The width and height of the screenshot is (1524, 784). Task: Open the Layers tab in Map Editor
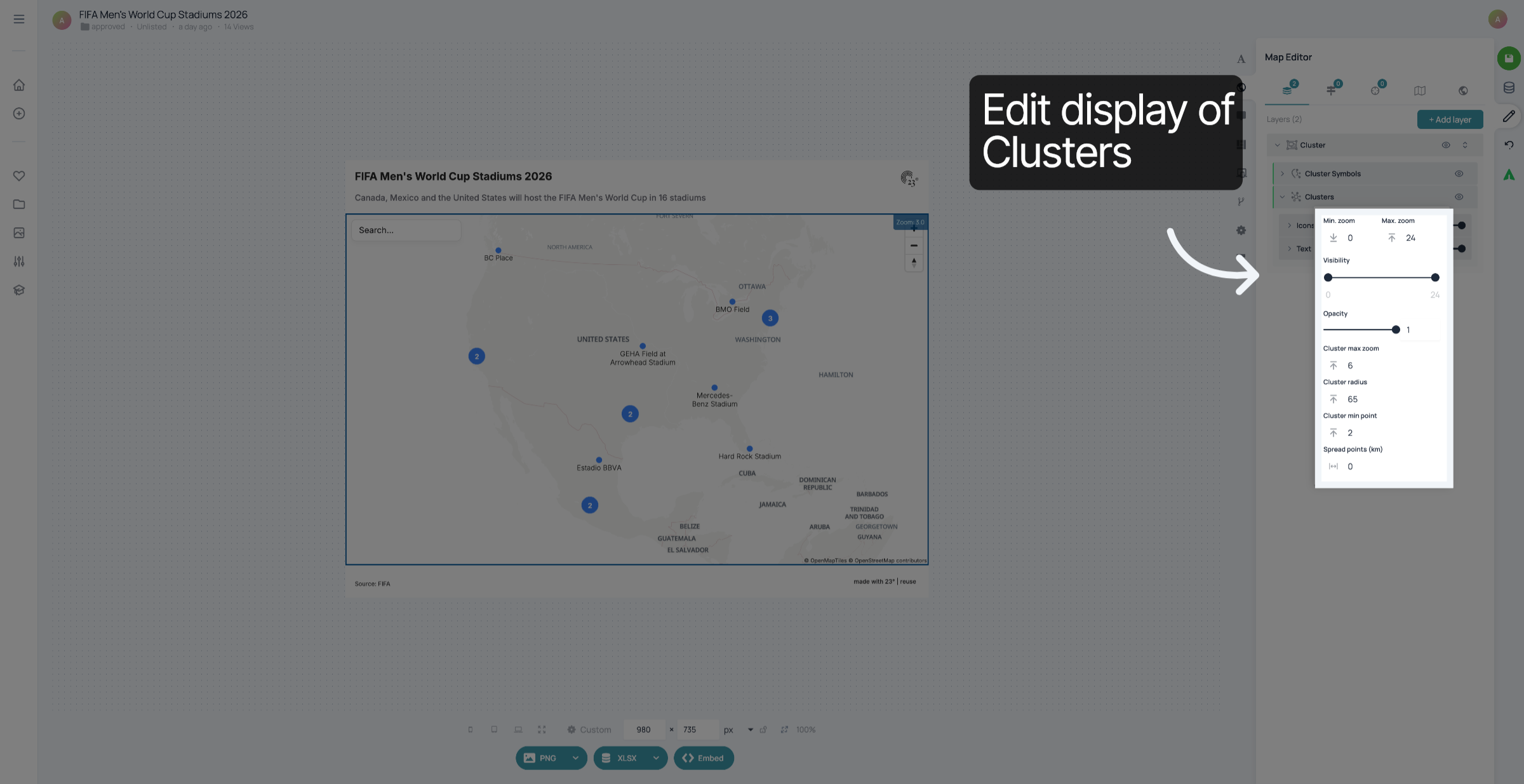[x=1288, y=90]
